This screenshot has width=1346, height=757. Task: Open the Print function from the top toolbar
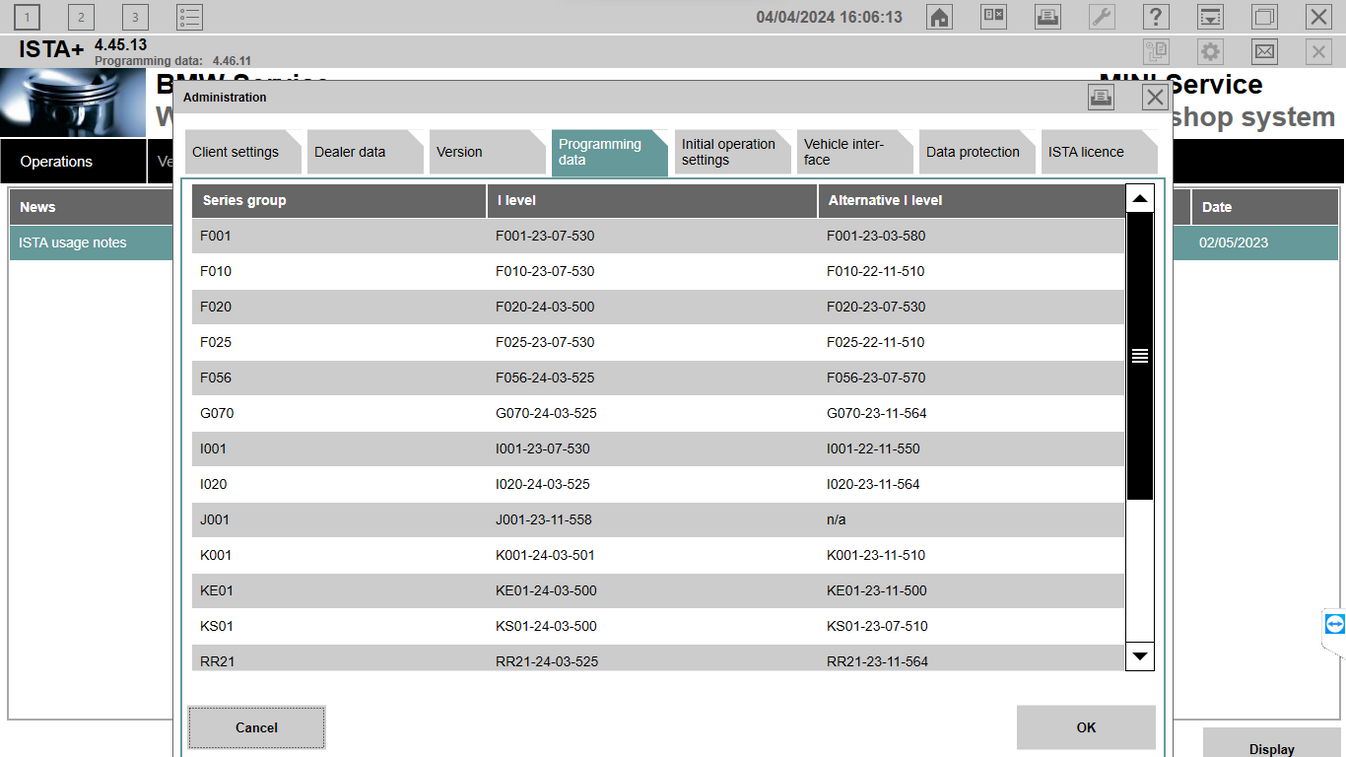pyautogui.click(x=1048, y=17)
